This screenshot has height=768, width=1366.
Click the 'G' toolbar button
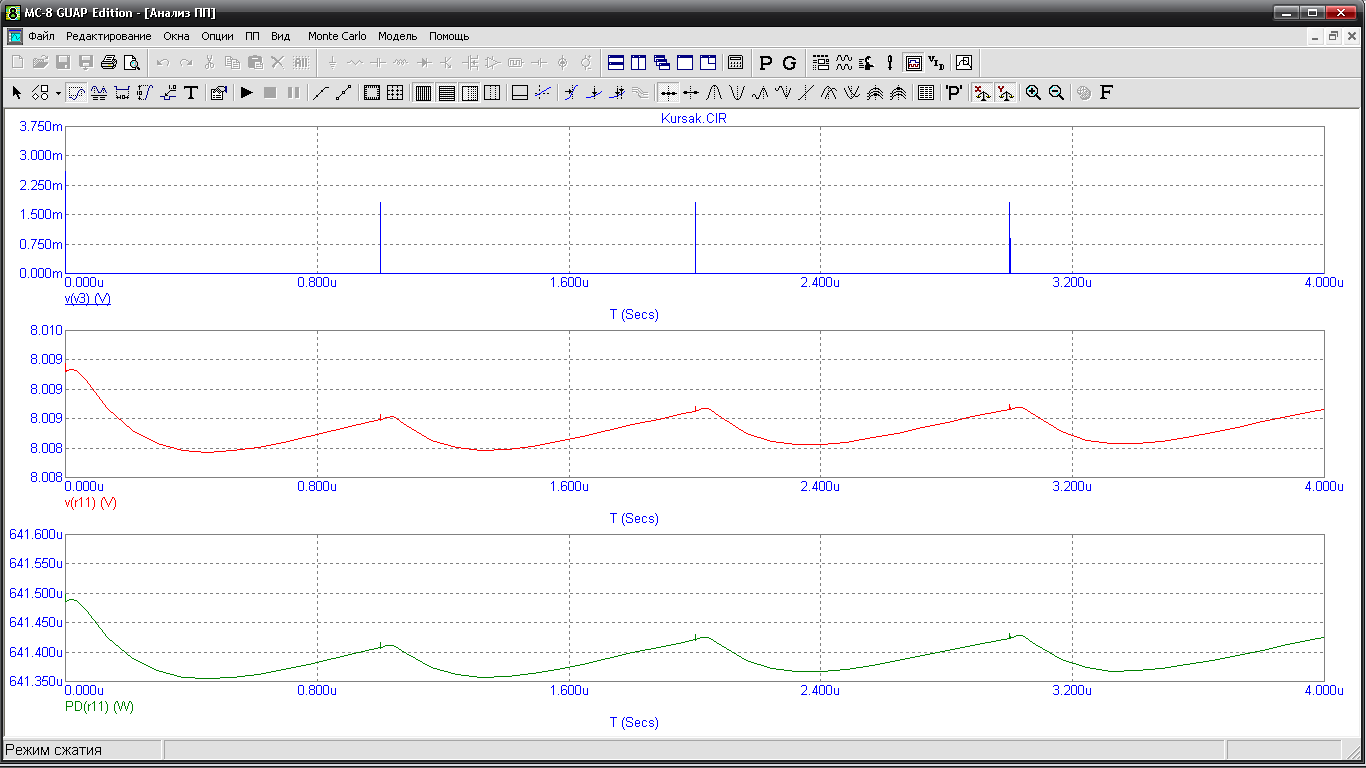pyautogui.click(x=789, y=63)
